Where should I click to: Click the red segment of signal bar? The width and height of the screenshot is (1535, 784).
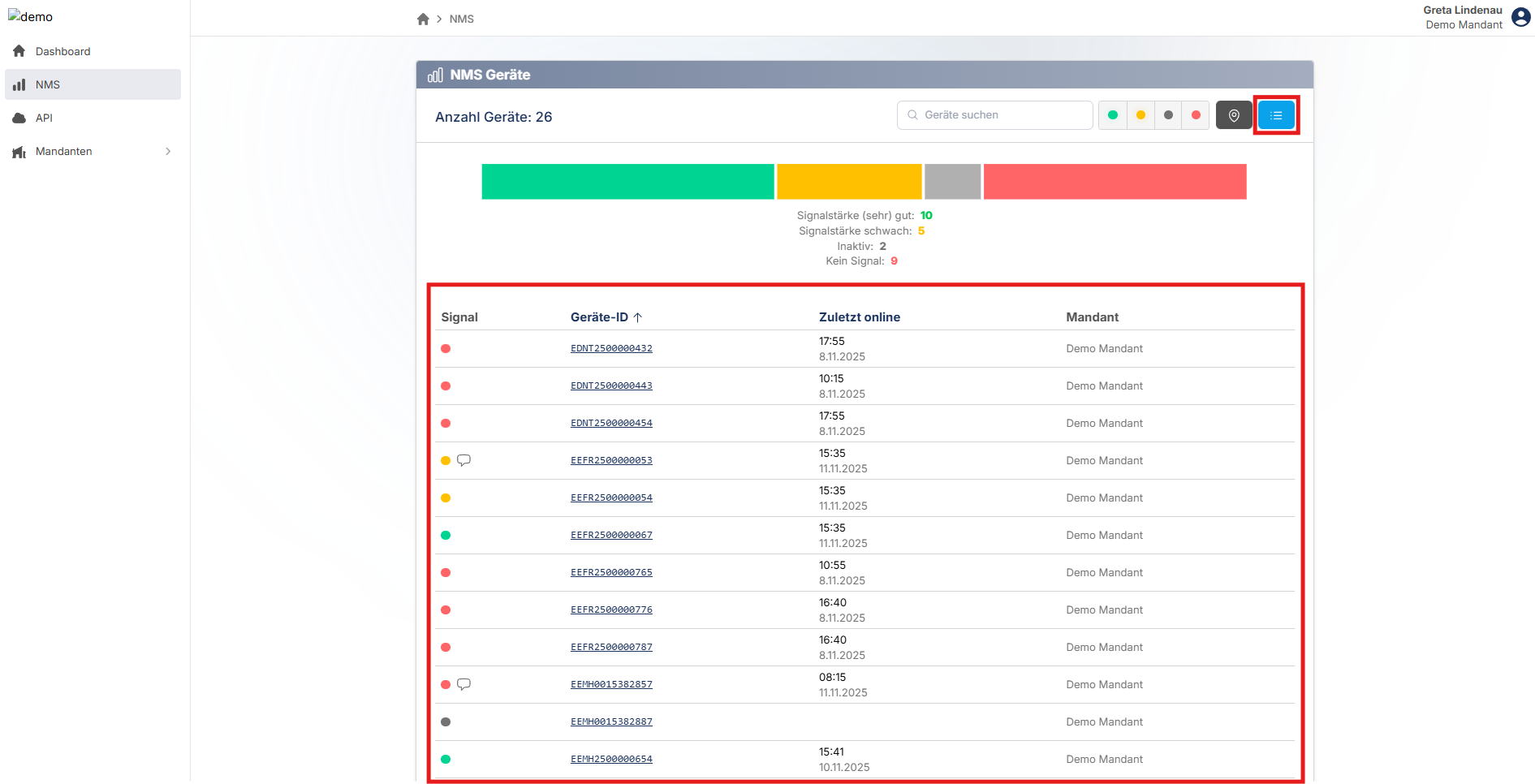(1115, 182)
